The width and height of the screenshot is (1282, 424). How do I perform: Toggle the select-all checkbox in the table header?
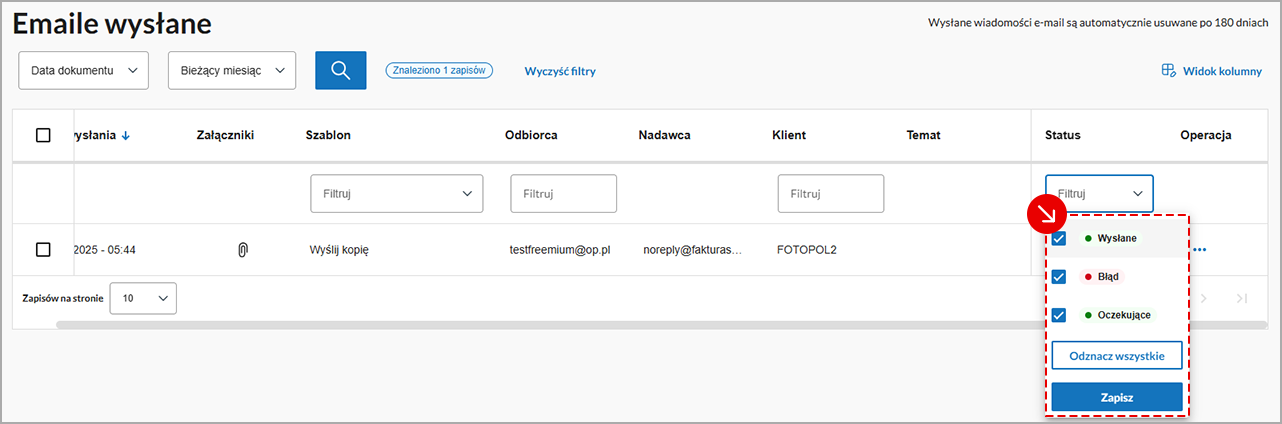pyautogui.click(x=43, y=135)
